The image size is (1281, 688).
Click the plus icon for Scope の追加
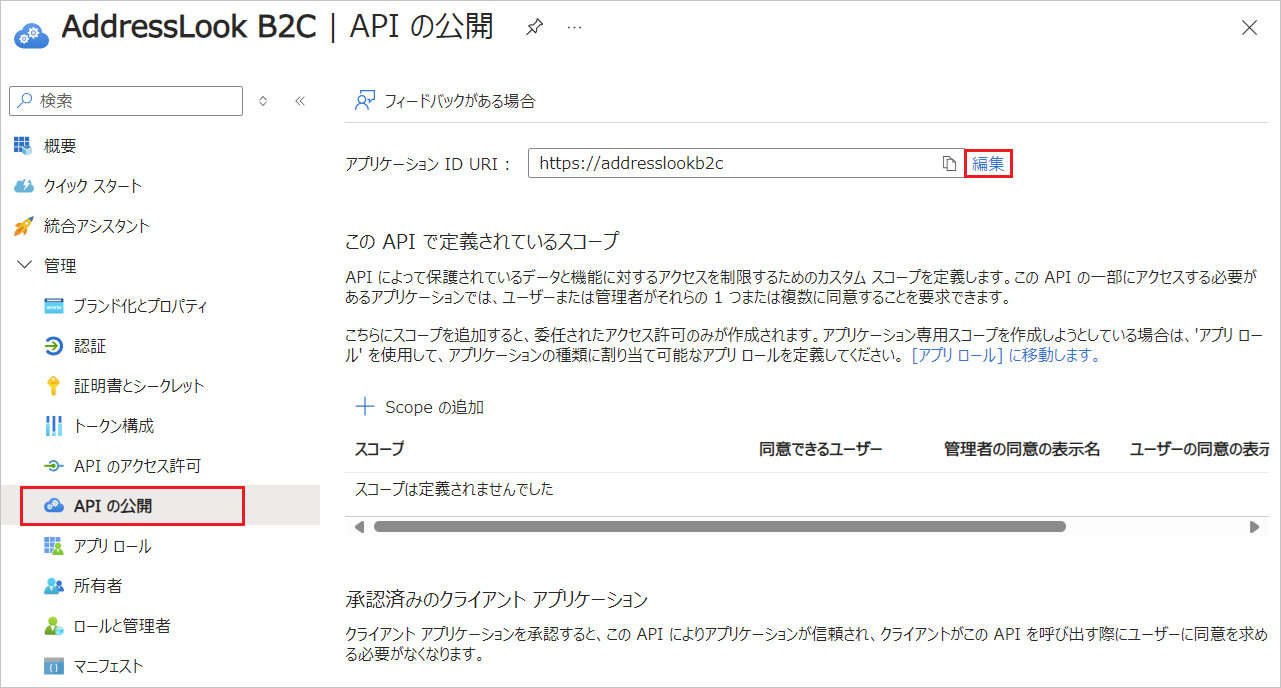365,407
